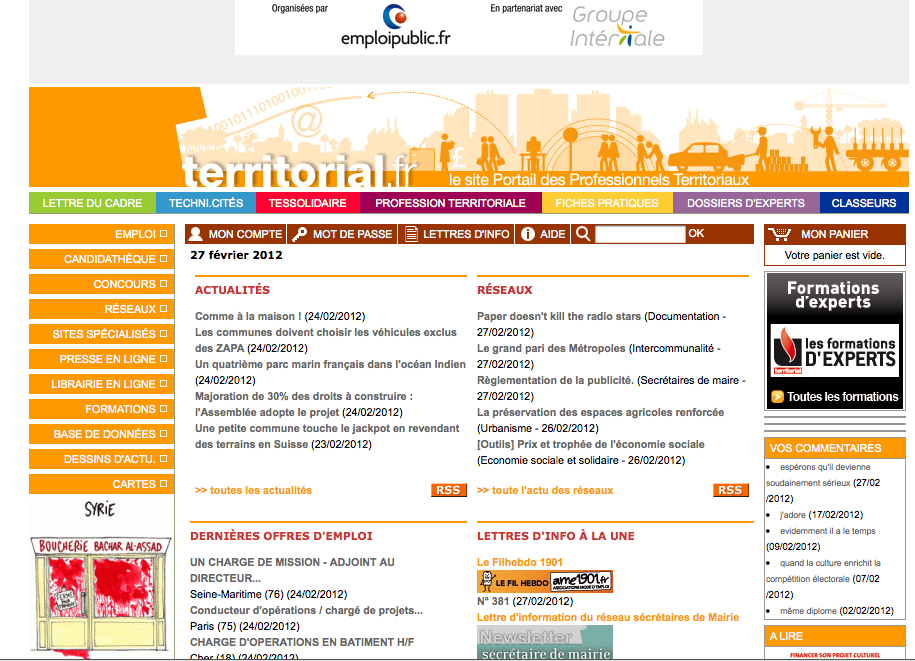Select the Profession Territoriale tab

[x=450, y=203]
